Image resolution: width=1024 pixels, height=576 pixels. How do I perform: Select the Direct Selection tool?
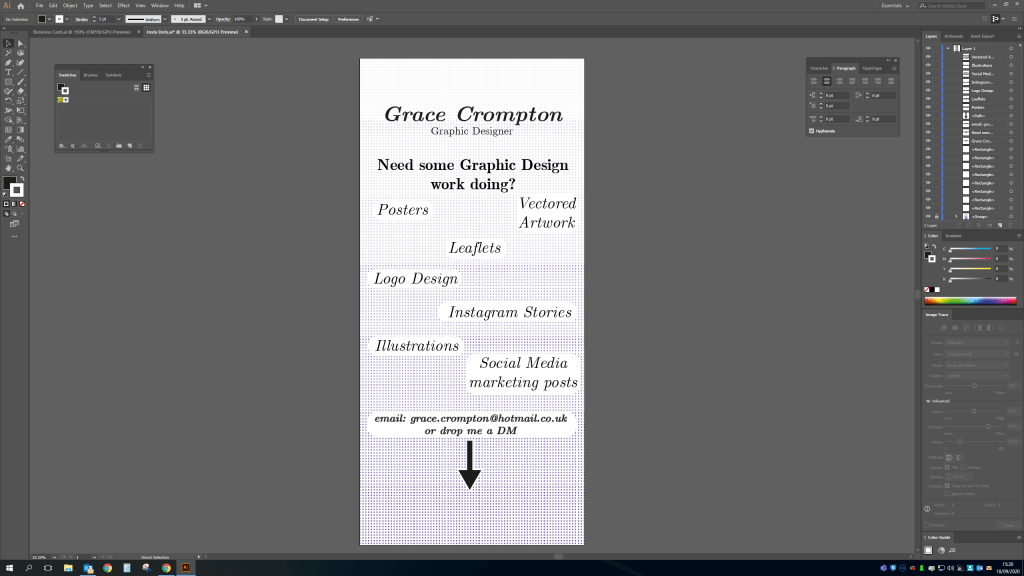(x=19, y=43)
